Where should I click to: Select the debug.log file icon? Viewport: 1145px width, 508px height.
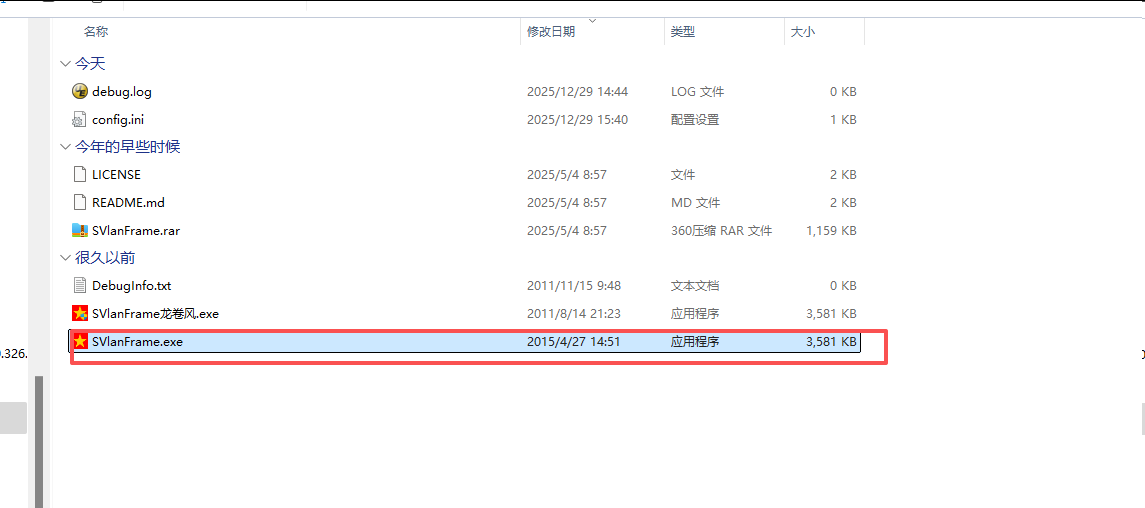pos(80,91)
